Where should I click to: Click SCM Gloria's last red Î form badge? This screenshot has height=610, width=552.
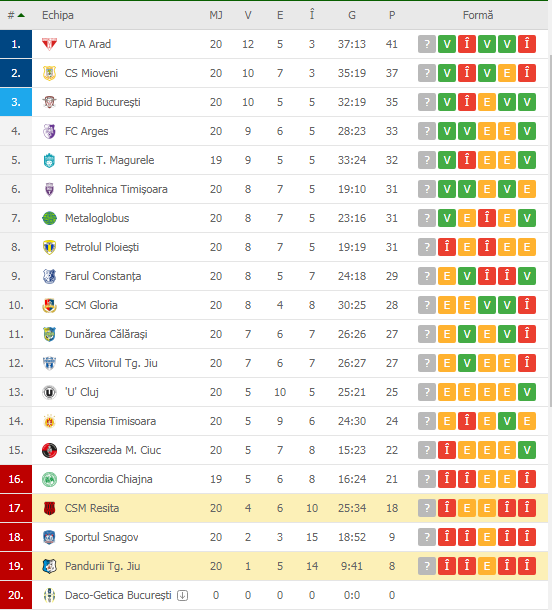(x=527, y=305)
